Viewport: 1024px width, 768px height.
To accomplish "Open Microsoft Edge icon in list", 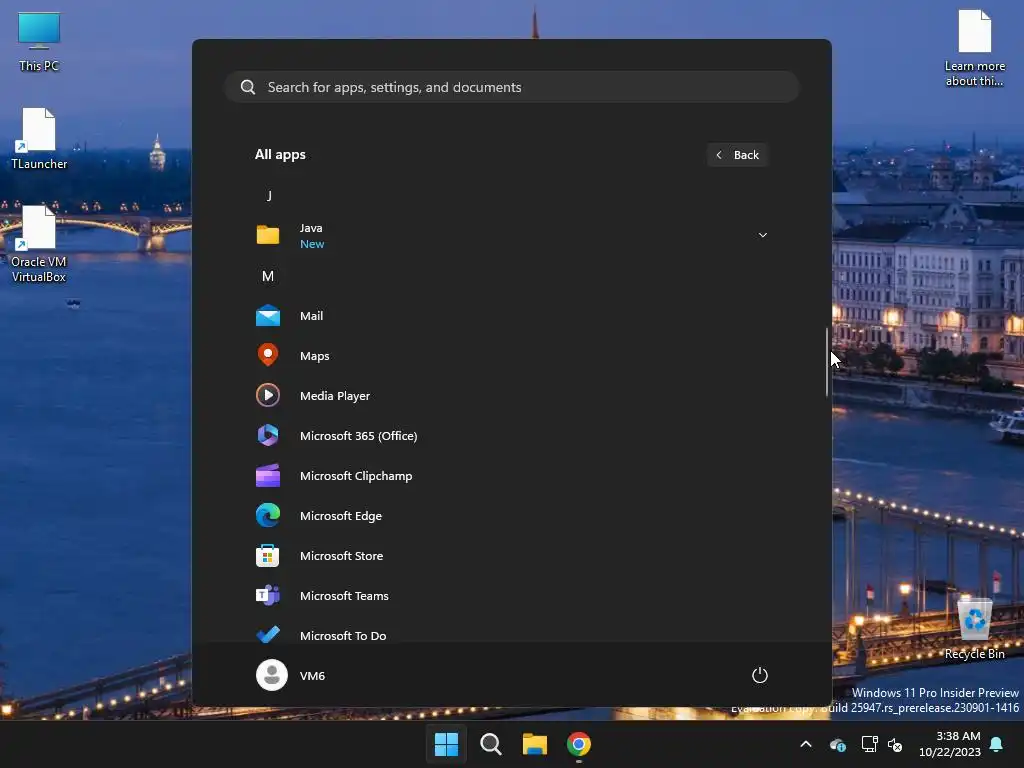I will pos(268,515).
